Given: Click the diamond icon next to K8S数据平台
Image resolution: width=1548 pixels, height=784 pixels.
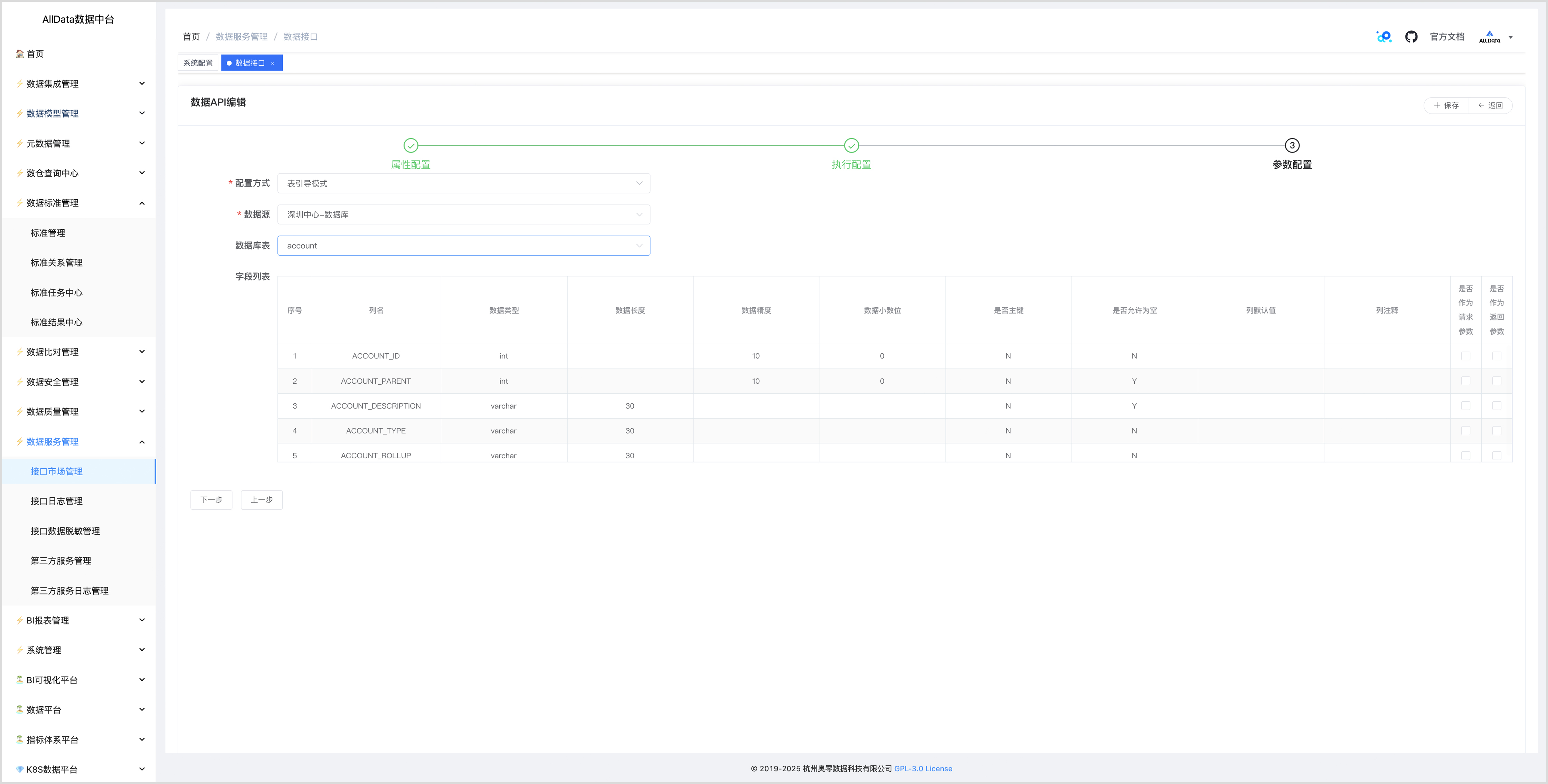Looking at the screenshot, I should pos(20,769).
